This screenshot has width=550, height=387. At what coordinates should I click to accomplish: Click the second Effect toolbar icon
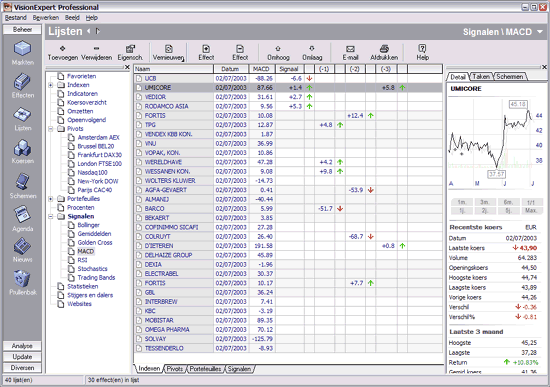coord(240,53)
